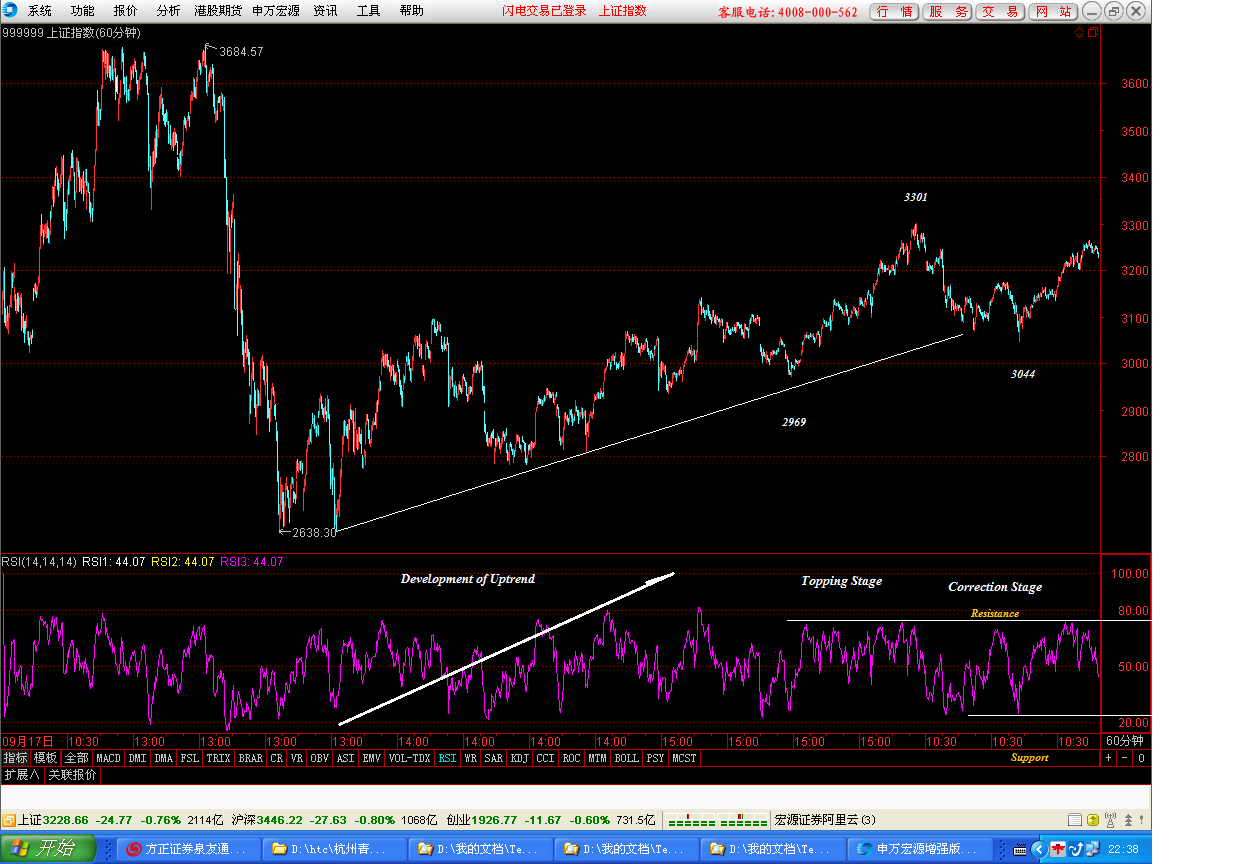Click the 闪电交易已登录 link
This screenshot has height=864, width=1259.
[x=544, y=11]
